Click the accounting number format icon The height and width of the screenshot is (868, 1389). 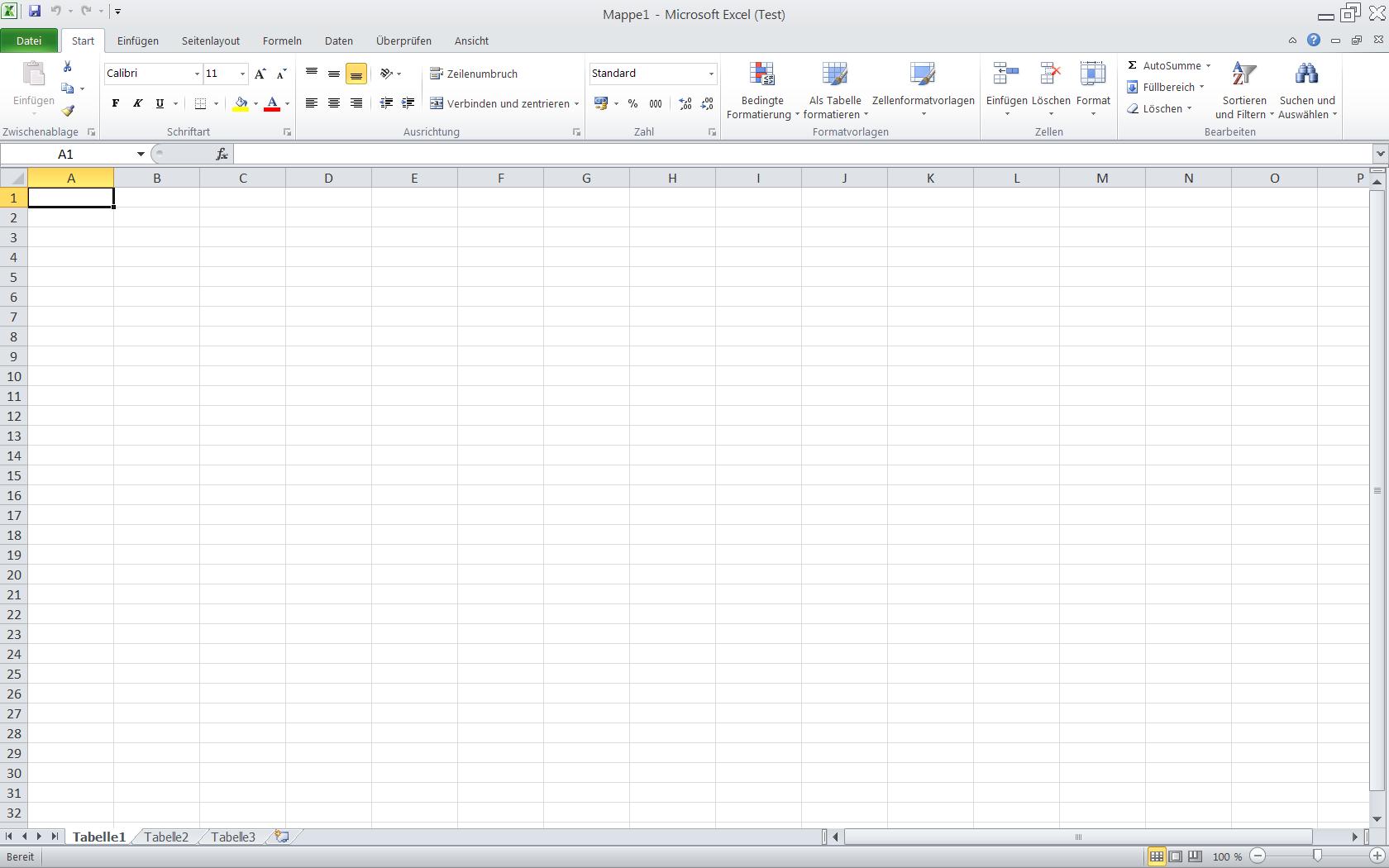pos(601,103)
